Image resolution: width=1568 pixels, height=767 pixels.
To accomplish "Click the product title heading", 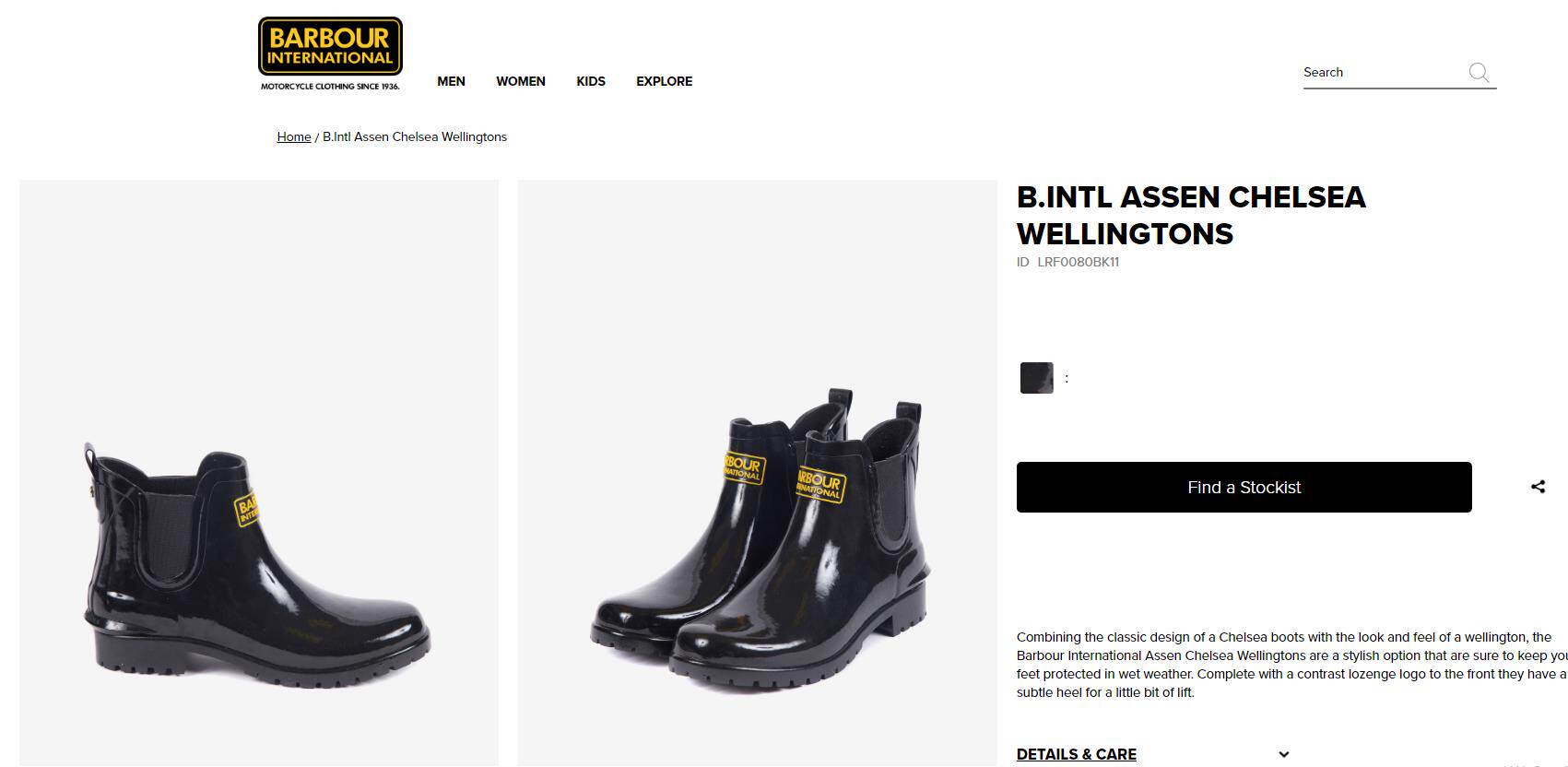I will 1191,215.
